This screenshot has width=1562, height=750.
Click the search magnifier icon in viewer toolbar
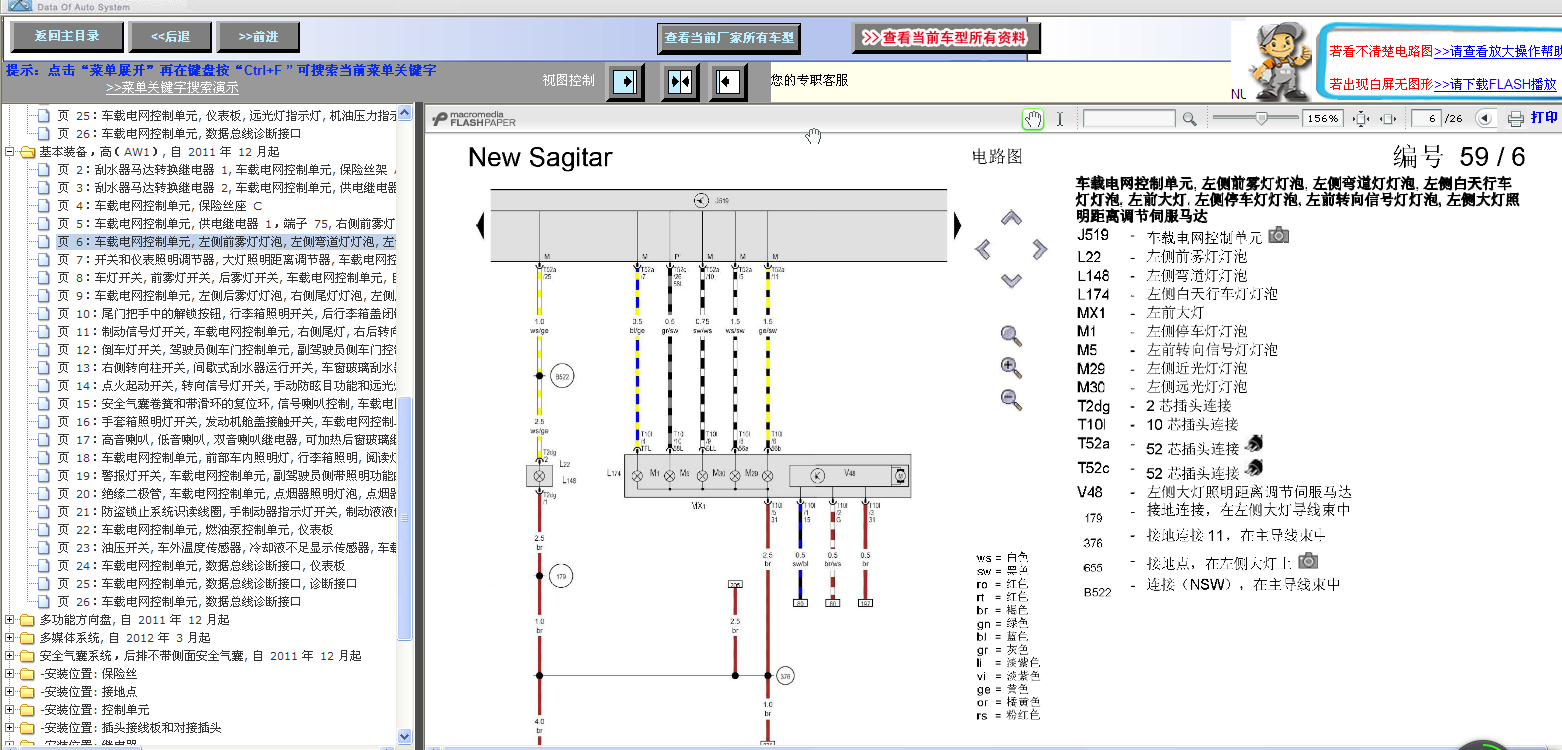click(x=1189, y=119)
